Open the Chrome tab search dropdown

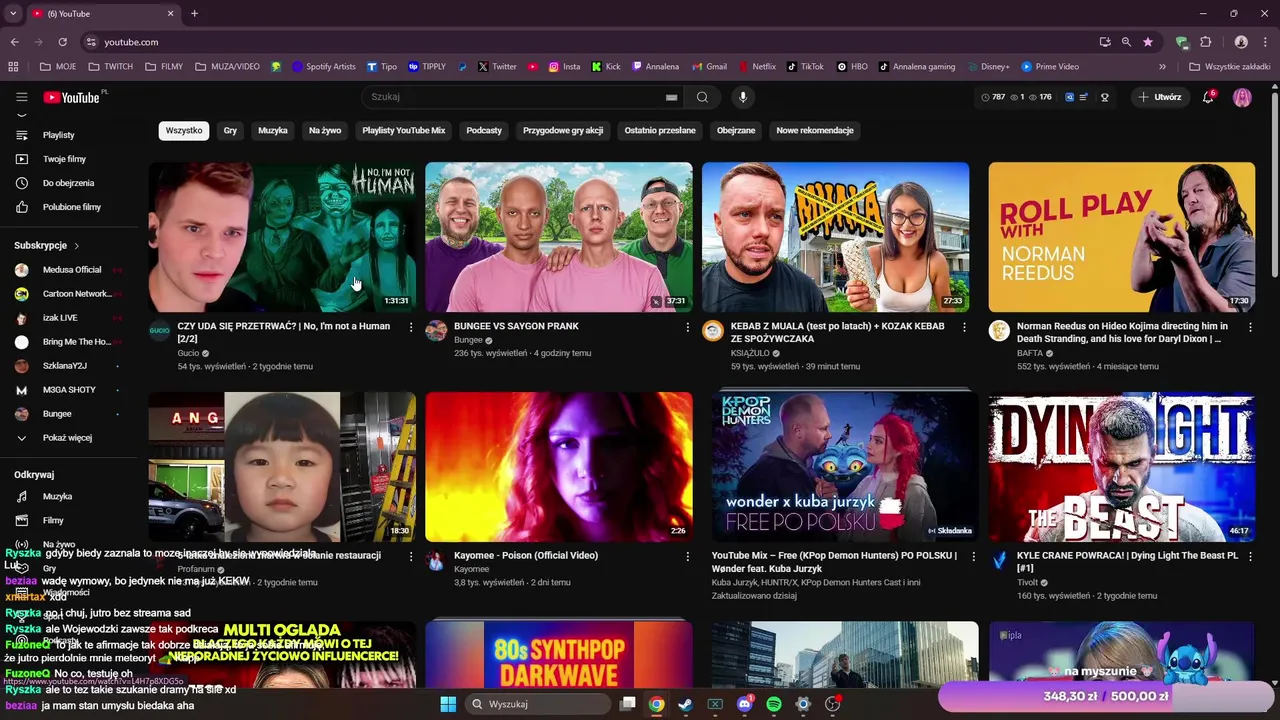(x=13, y=14)
